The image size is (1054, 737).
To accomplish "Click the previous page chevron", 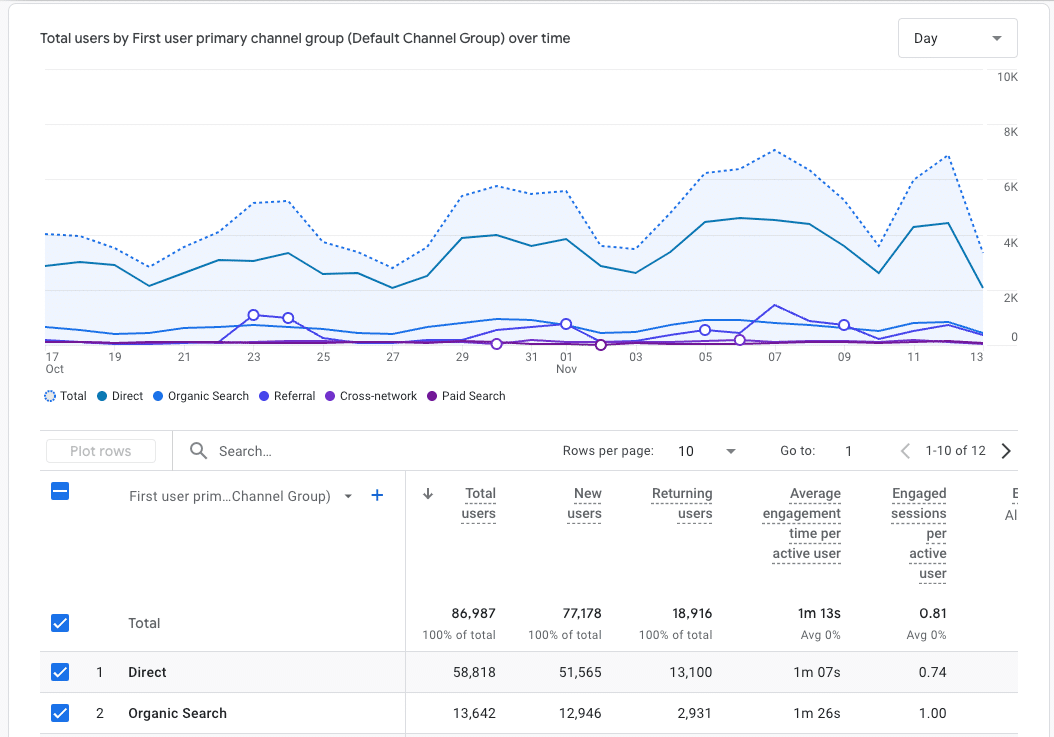I will [x=907, y=450].
